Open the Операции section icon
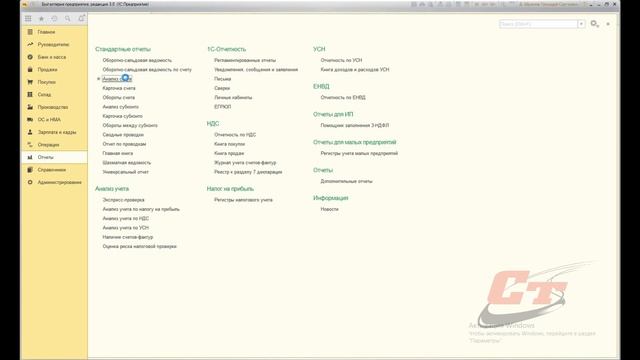This screenshot has width=640, height=360. [30, 144]
